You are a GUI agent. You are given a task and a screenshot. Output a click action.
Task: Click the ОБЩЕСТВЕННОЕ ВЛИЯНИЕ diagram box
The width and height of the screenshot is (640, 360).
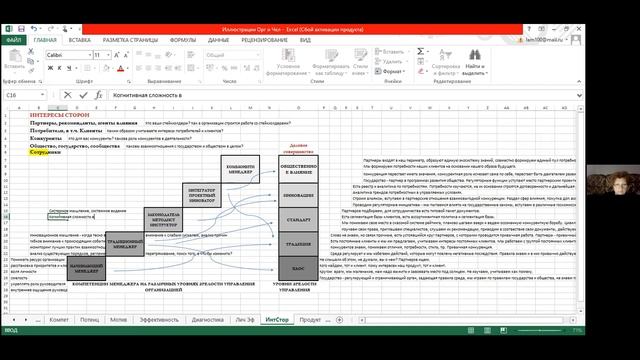[x=298, y=169]
